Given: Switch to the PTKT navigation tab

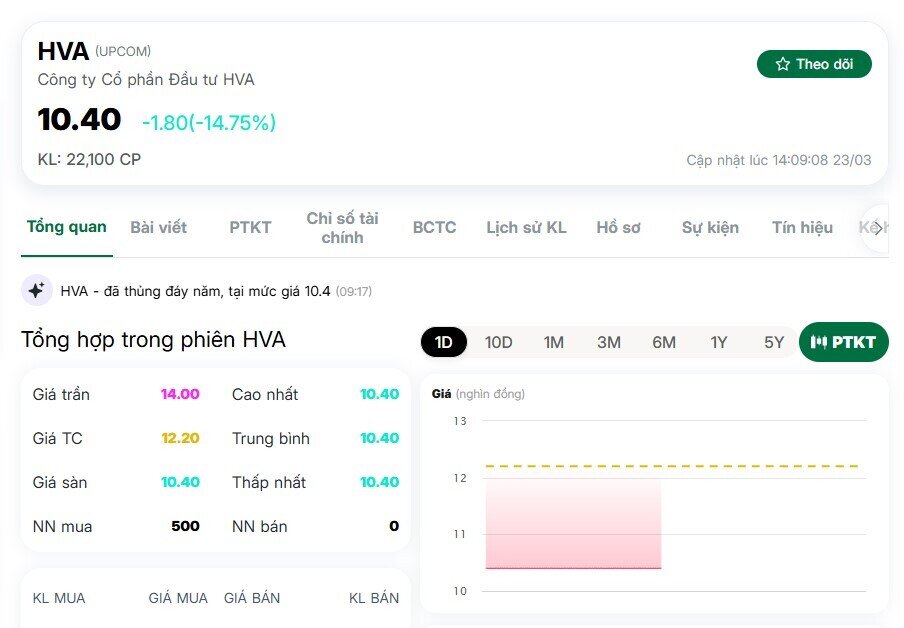Looking at the screenshot, I should [x=249, y=227].
